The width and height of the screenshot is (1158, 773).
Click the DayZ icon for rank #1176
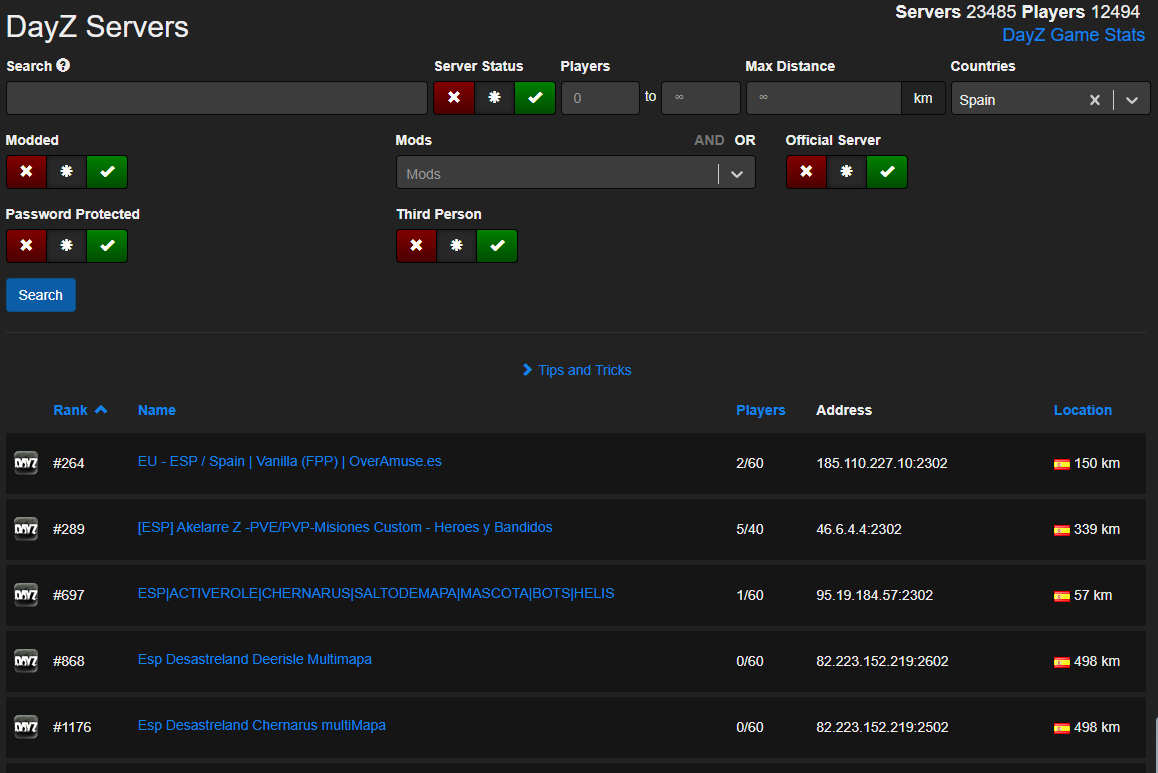25,726
